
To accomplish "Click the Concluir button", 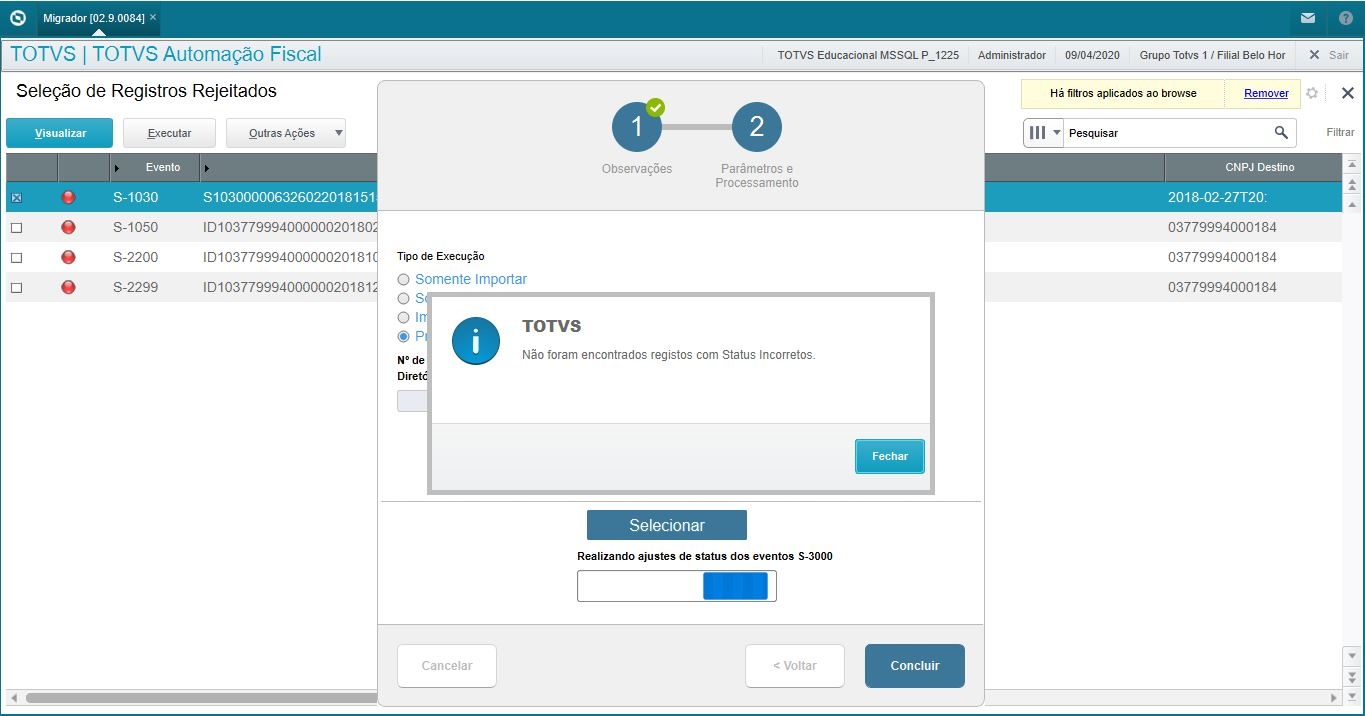I will (915, 666).
